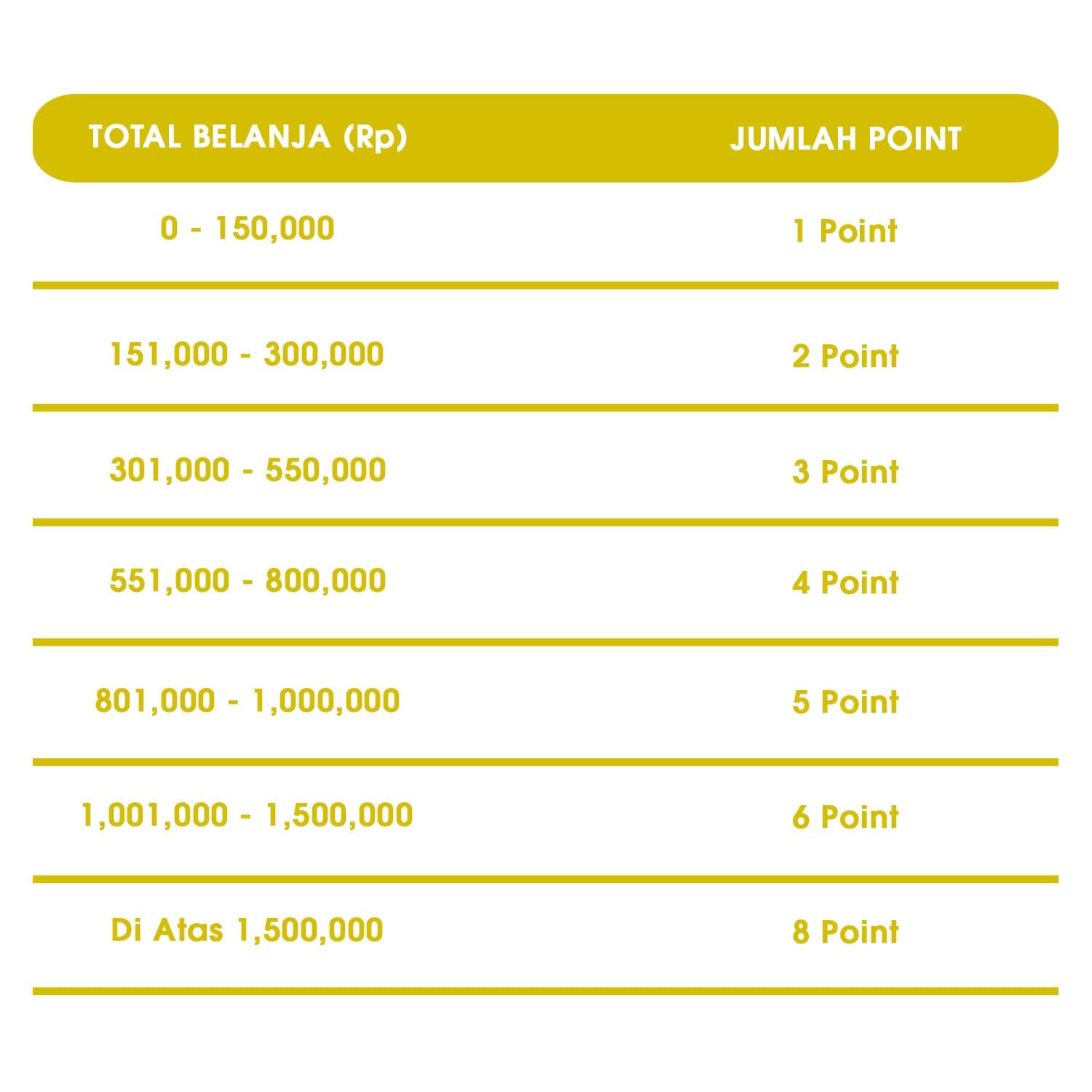Screen dimensions: 1092x1092
Task: Select the 1,001,000 - 1,500,000 range cell
Action: tap(248, 815)
